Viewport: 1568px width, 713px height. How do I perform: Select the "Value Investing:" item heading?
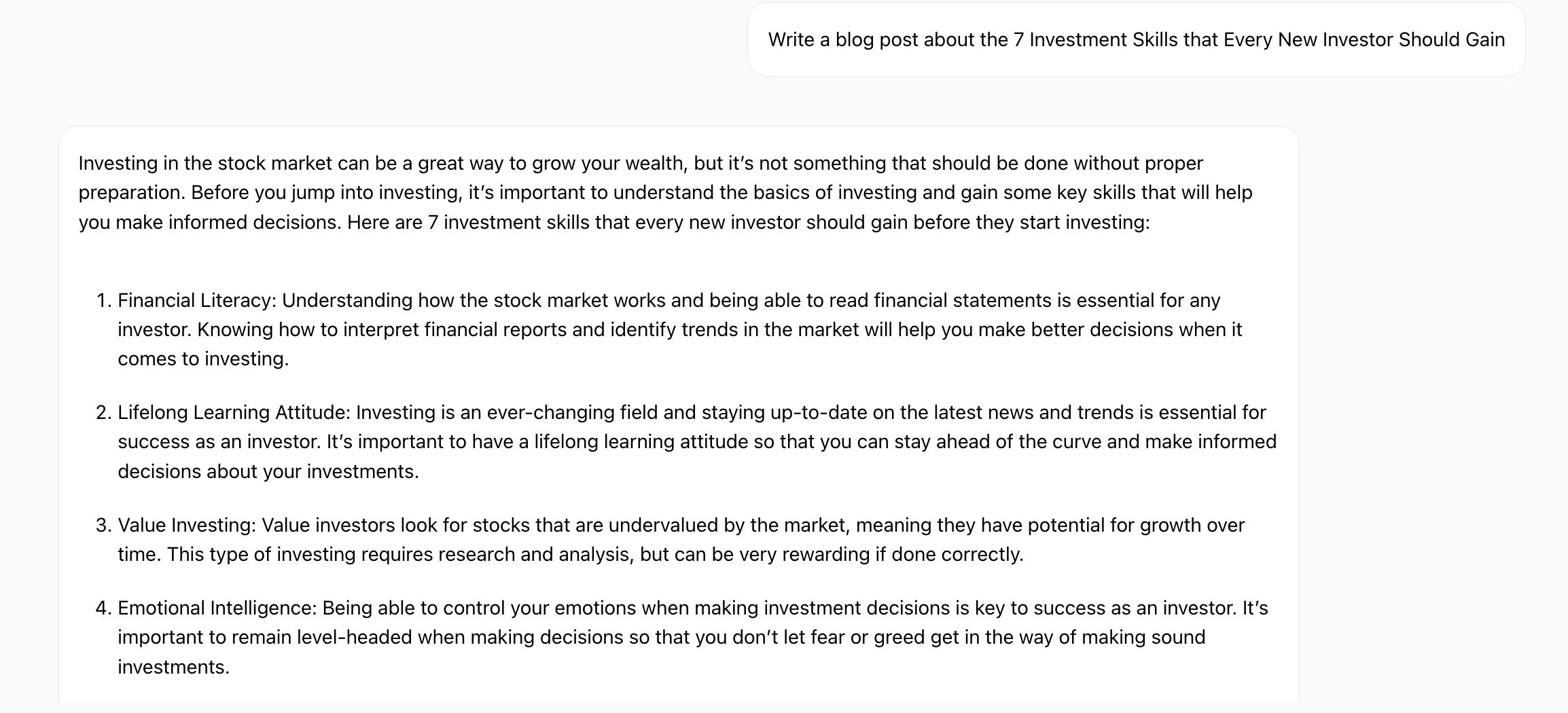coord(187,525)
